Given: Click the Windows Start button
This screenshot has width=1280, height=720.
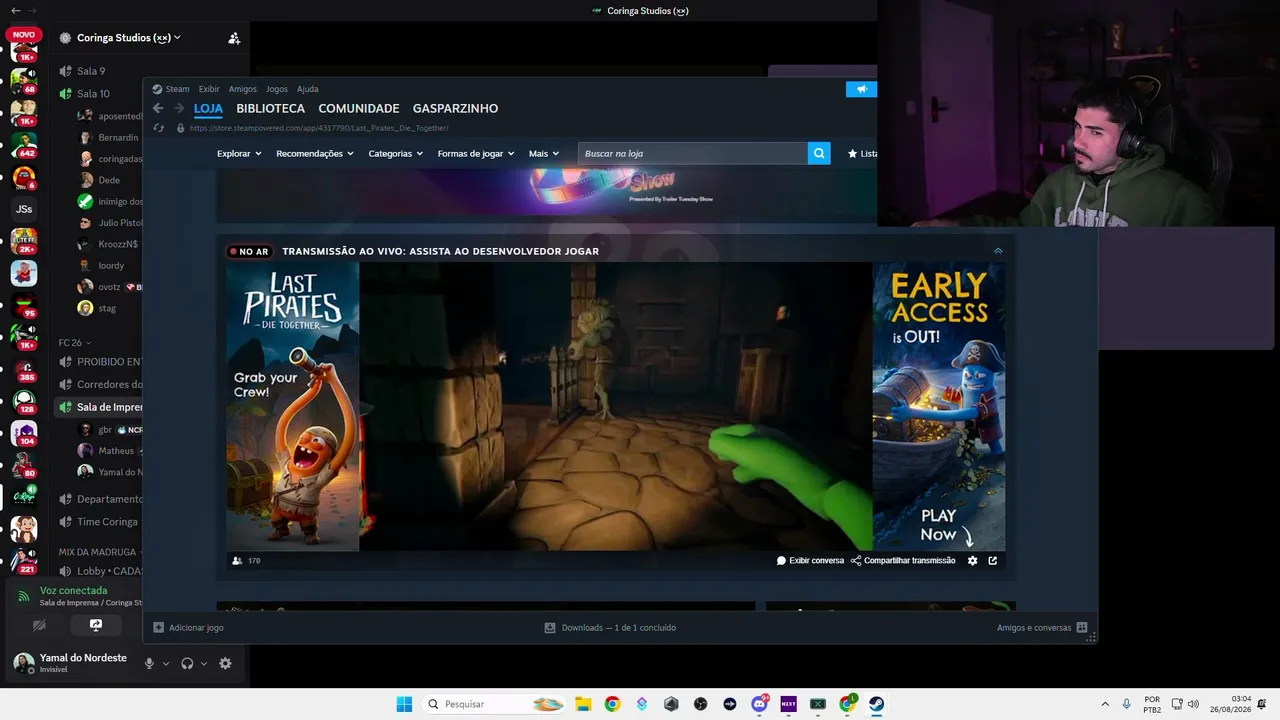Looking at the screenshot, I should point(404,704).
